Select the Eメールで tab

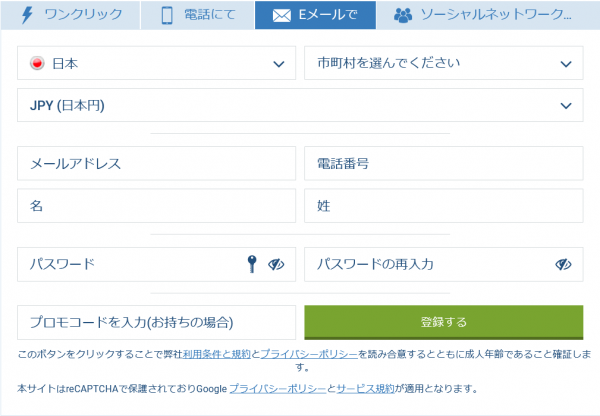[315, 15]
